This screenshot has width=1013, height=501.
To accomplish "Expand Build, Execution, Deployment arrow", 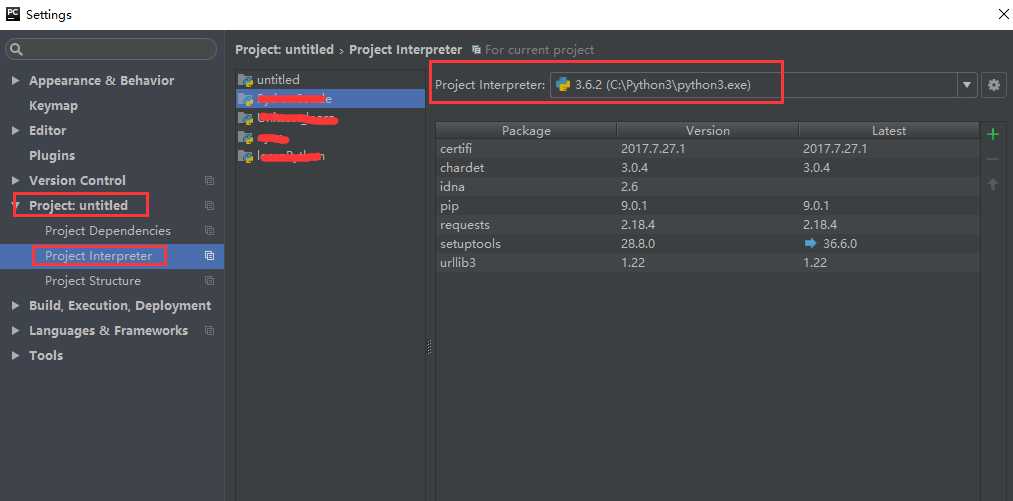I will (x=16, y=306).
